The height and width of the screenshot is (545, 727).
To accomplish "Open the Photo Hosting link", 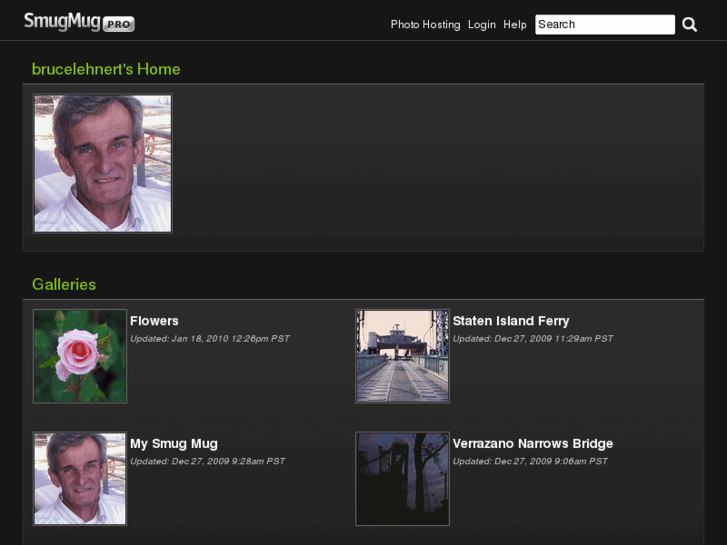I will click(x=425, y=24).
